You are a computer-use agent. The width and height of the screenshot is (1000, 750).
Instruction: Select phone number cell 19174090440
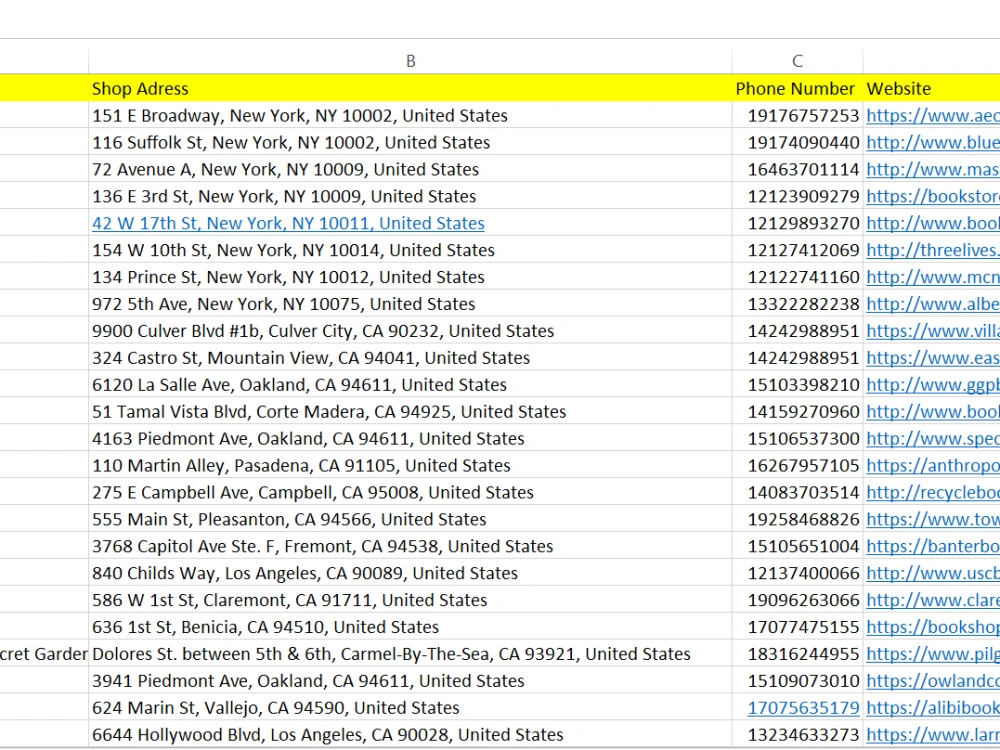pyautogui.click(x=797, y=142)
